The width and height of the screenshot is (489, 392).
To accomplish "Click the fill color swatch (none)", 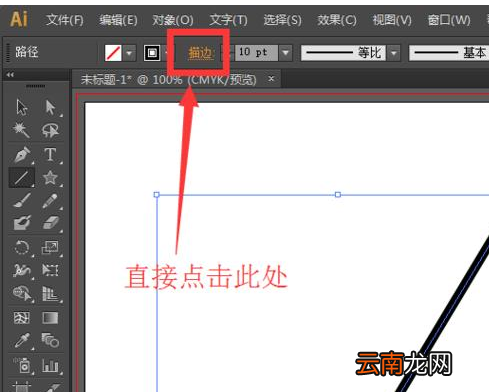I will [x=113, y=53].
